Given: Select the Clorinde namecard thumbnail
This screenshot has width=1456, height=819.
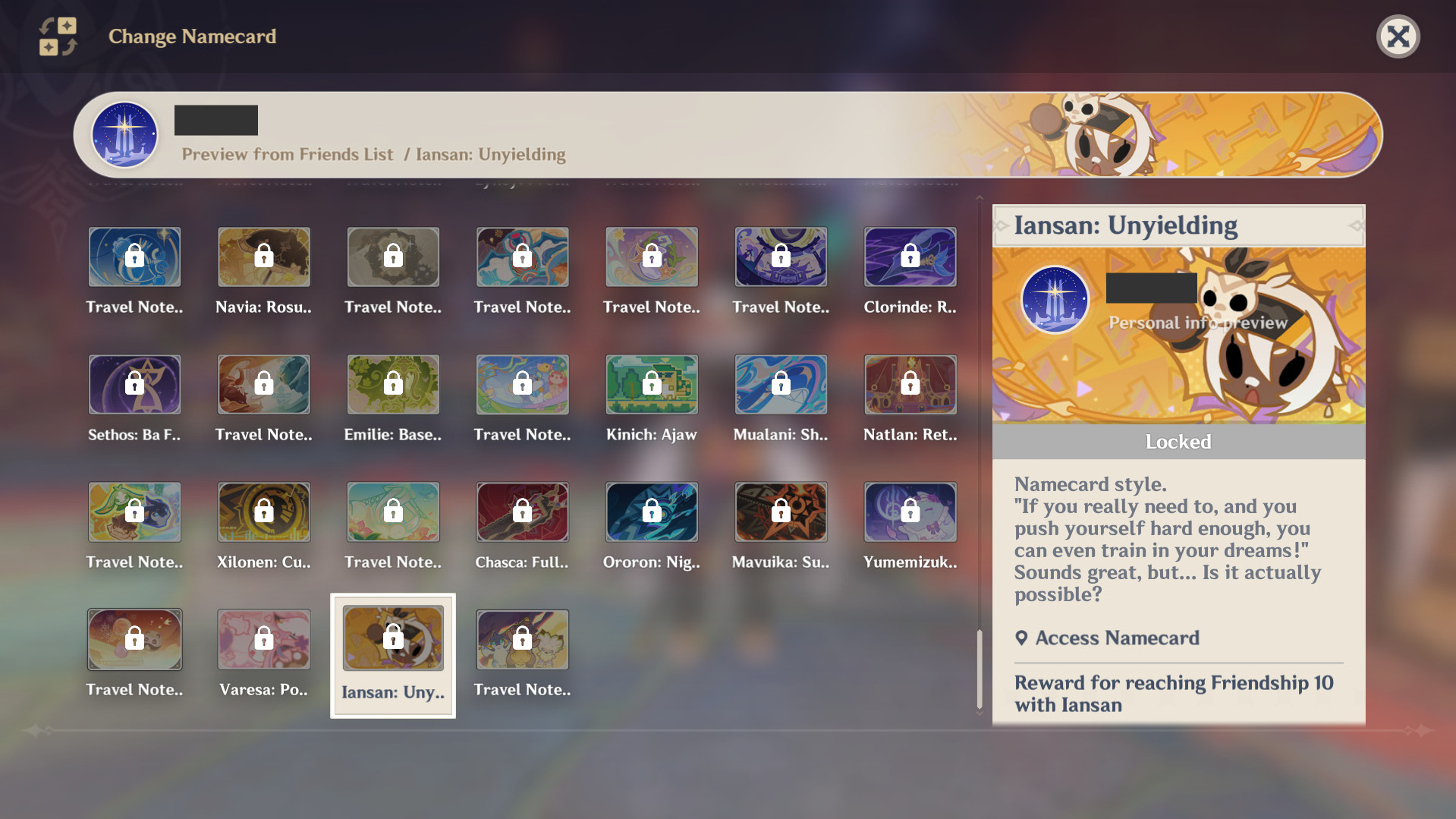Looking at the screenshot, I should click(x=910, y=257).
